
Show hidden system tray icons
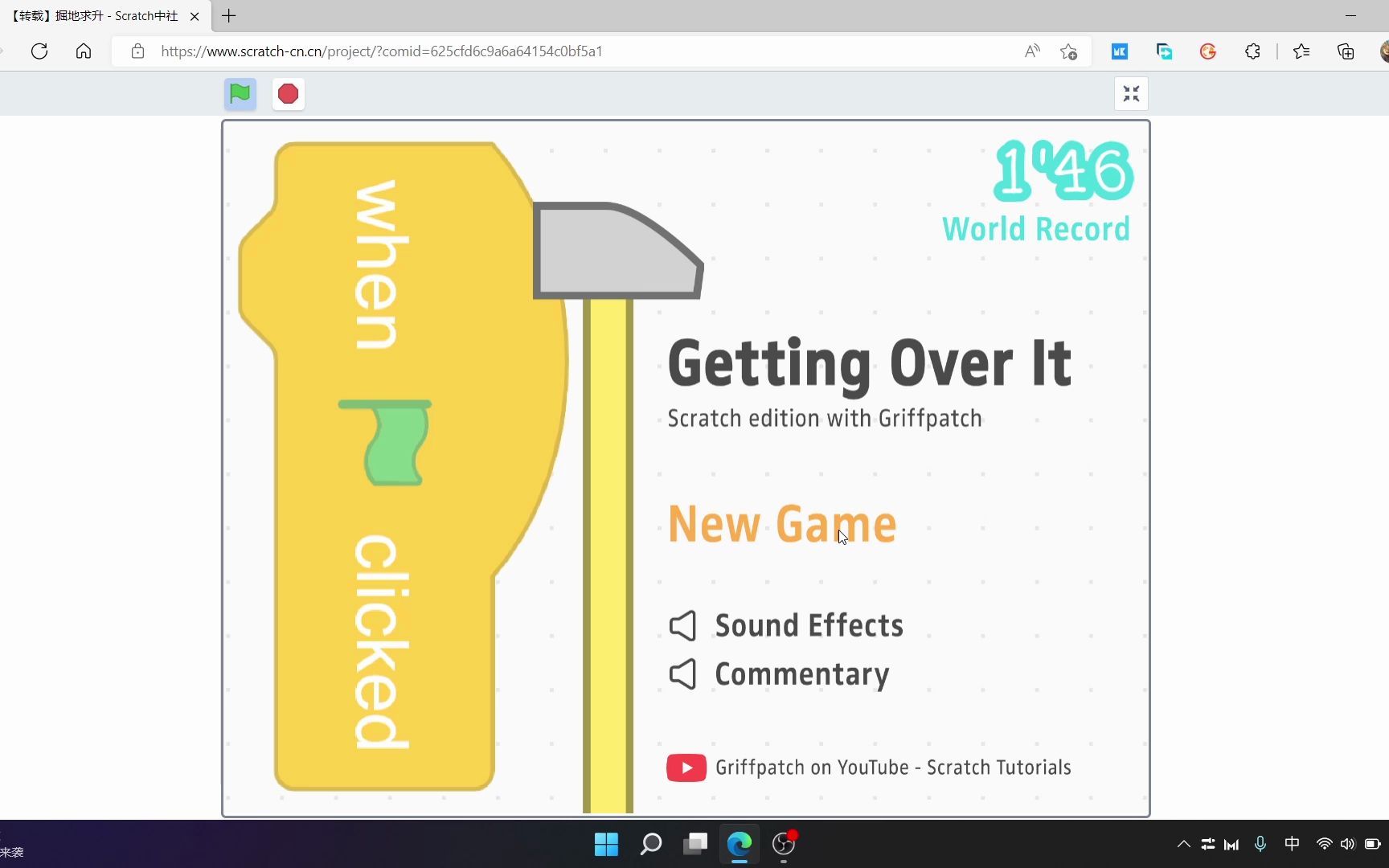[1183, 844]
